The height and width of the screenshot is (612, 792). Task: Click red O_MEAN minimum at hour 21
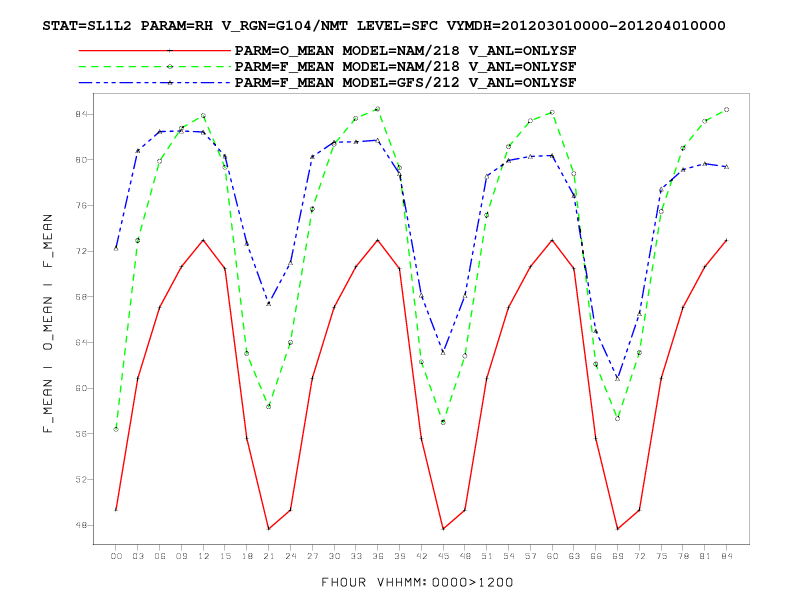pos(269,529)
